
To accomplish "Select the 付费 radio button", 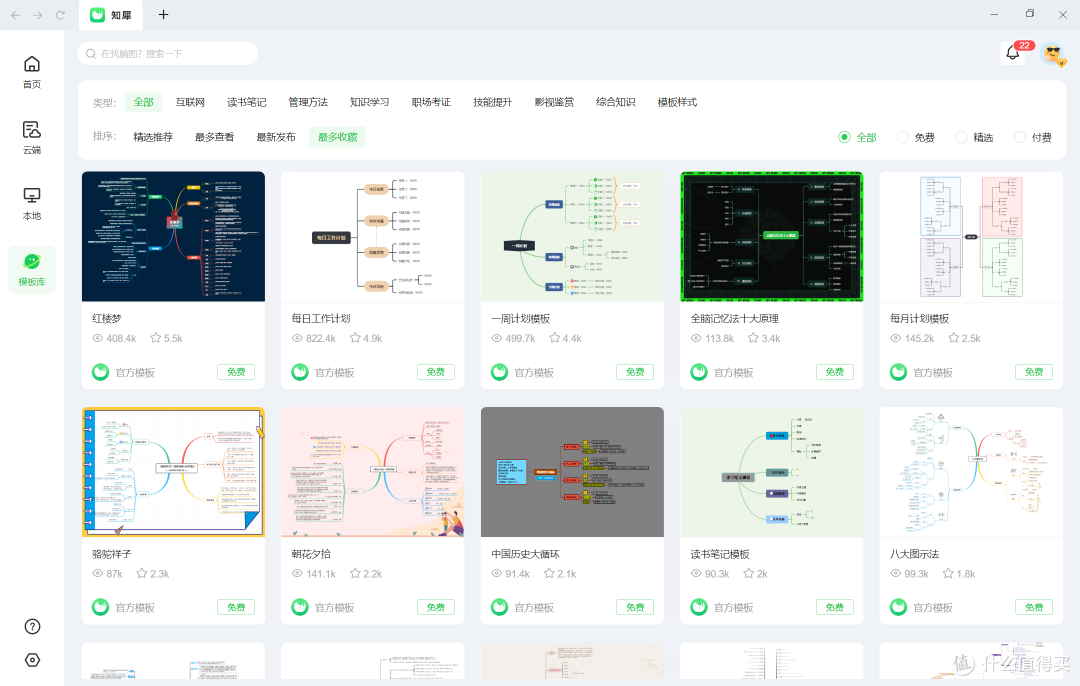I will click(1020, 137).
